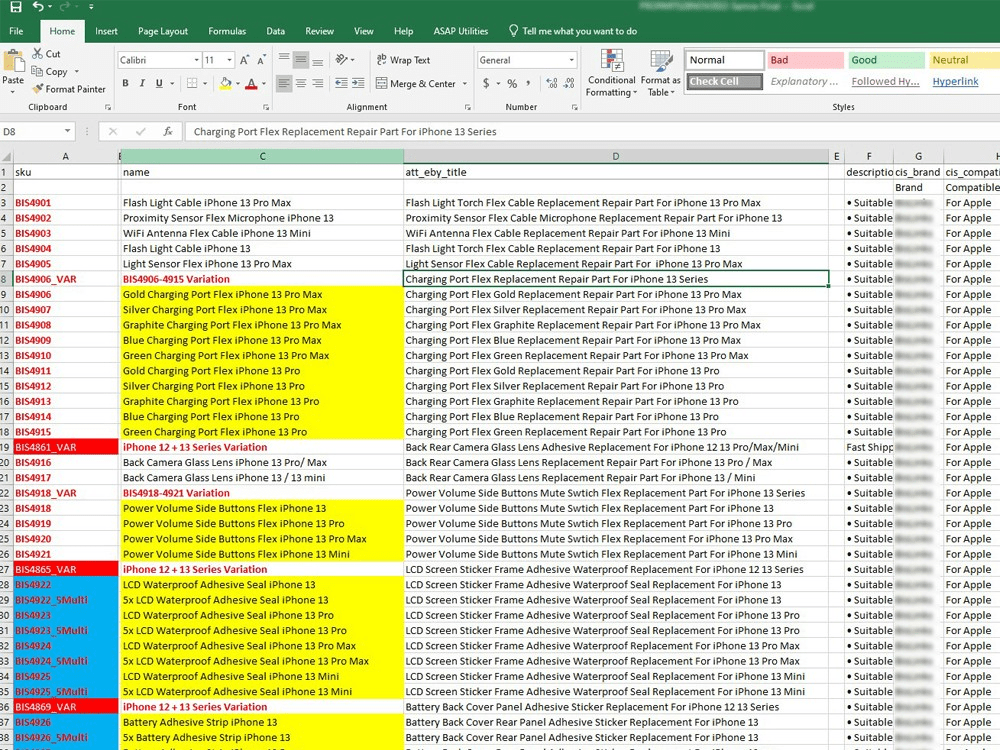Open the File tab
Image resolution: width=1000 pixels, height=750 pixels.
coord(16,31)
